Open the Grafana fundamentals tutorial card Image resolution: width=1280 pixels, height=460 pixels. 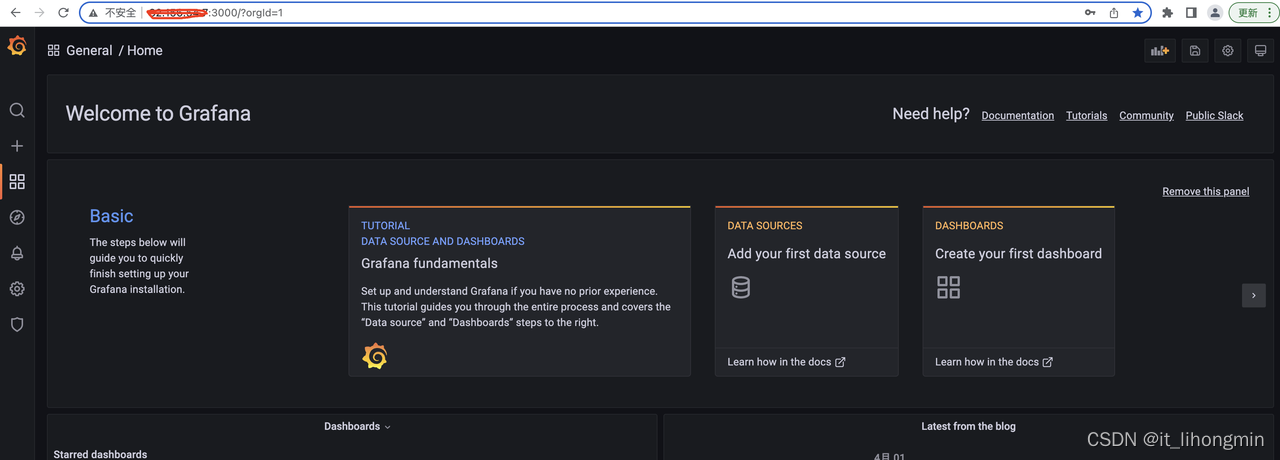pos(519,291)
